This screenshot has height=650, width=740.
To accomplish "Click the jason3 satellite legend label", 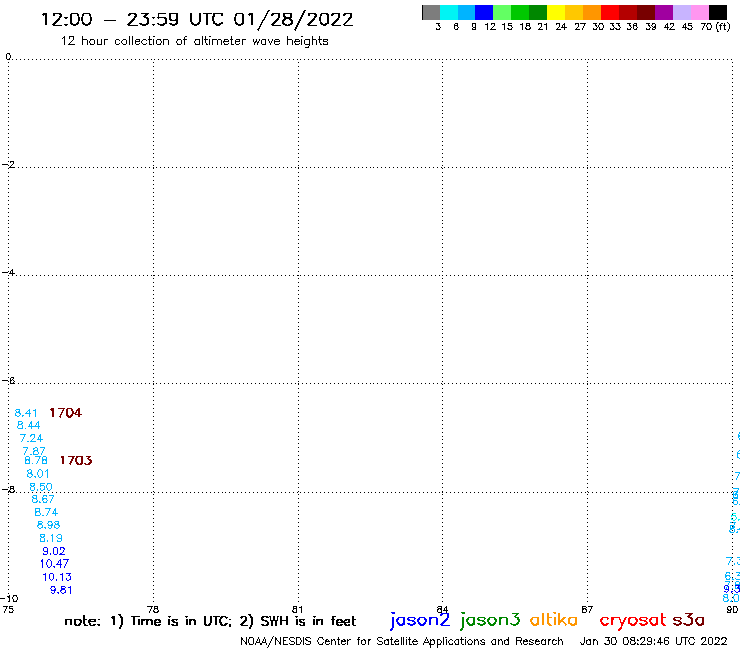I will click(x=490, y=621).
